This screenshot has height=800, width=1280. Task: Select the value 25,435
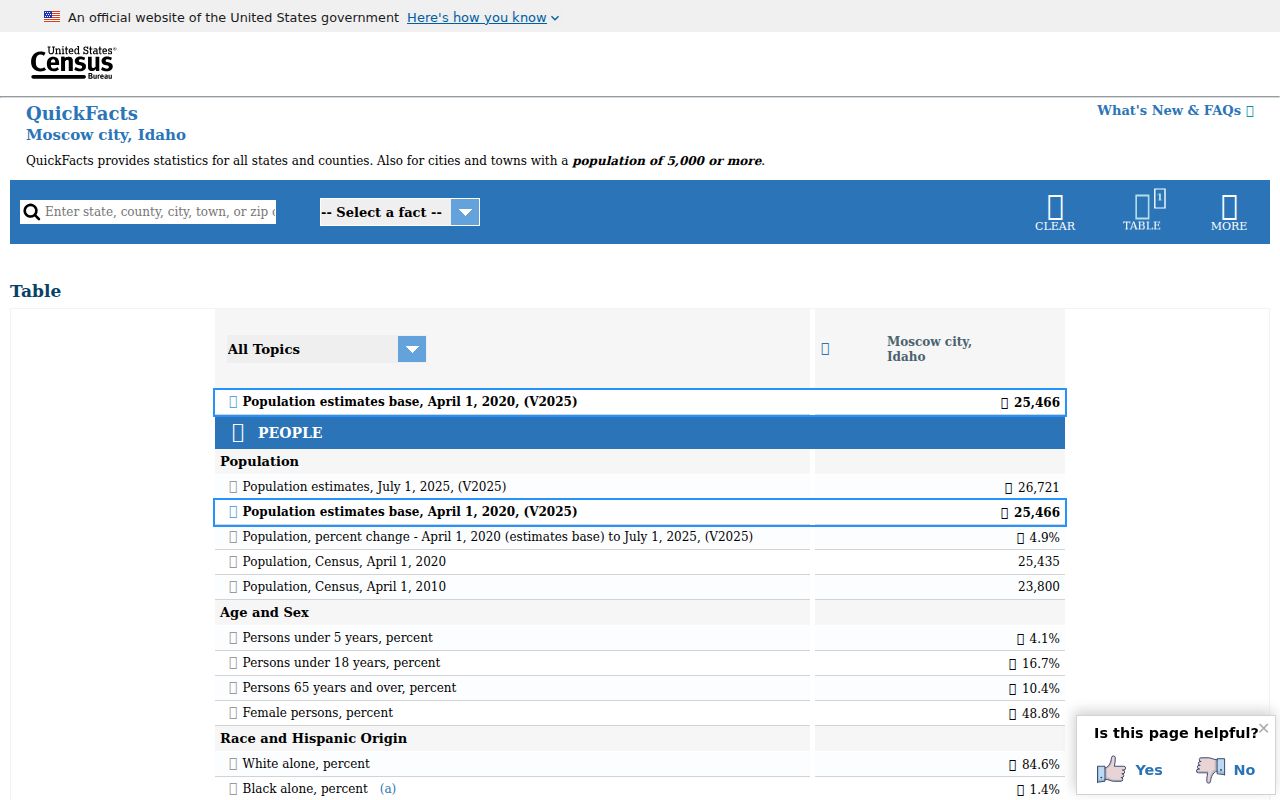[1039, 562]
